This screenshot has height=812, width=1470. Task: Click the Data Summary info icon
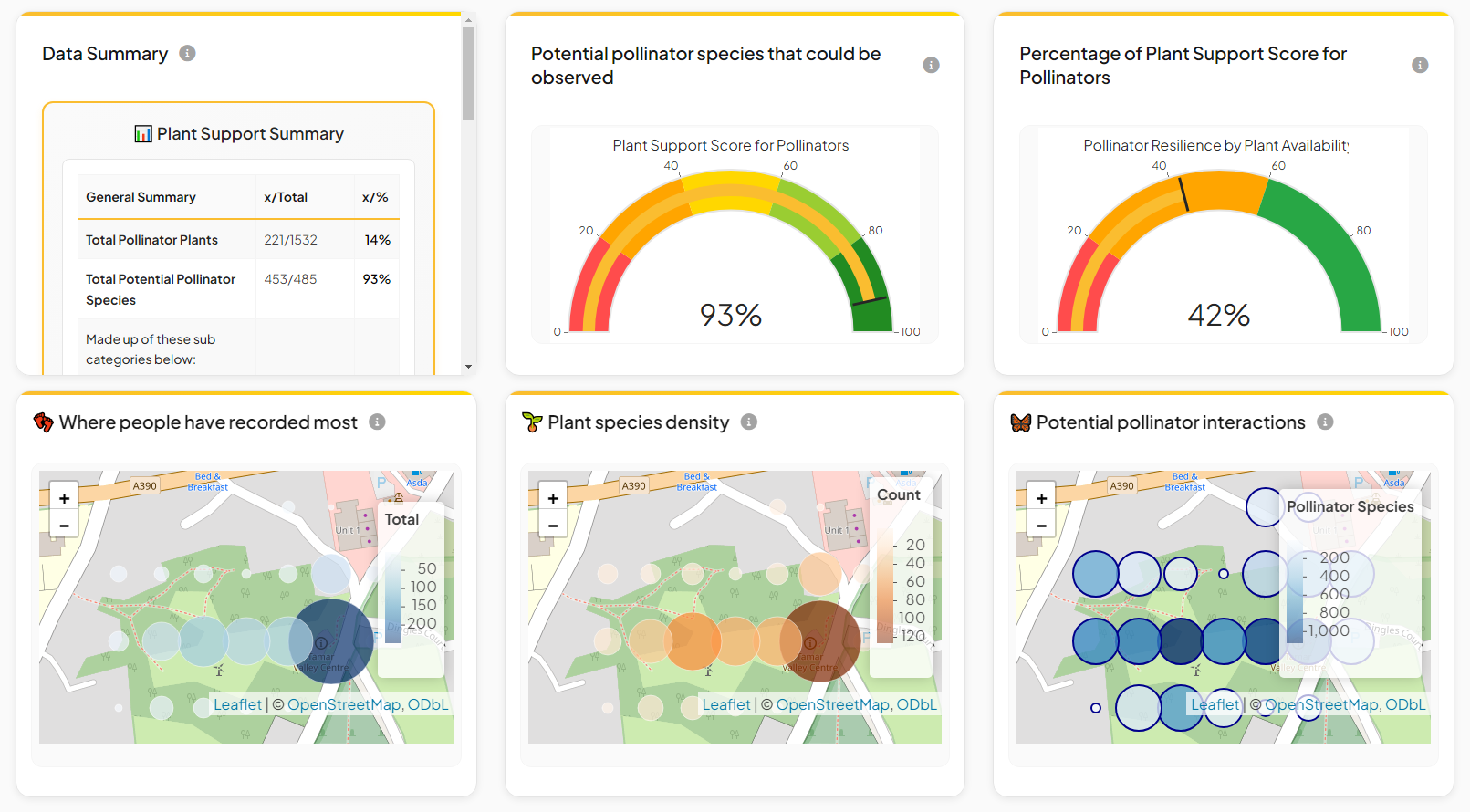pyautogui.click(x=187, y=54)
